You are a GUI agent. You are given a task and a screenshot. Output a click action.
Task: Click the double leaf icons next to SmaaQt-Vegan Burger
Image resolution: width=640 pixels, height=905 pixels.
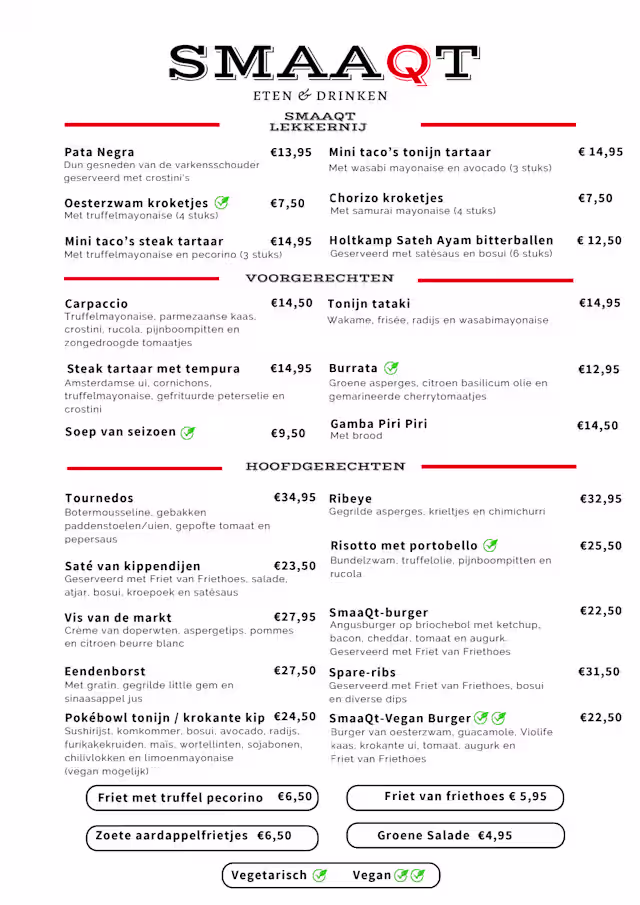point(490,718)
